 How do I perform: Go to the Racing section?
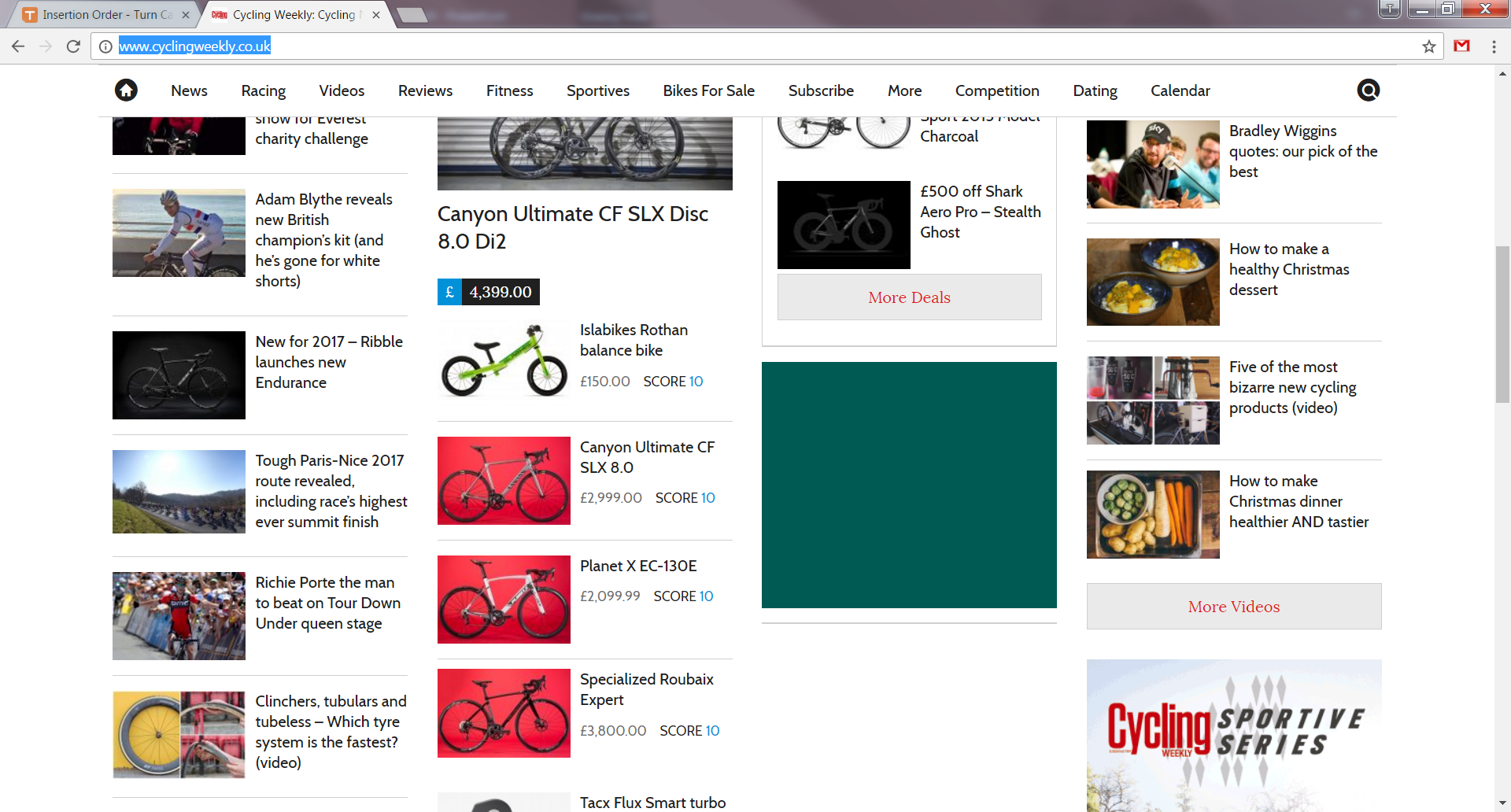264,90
